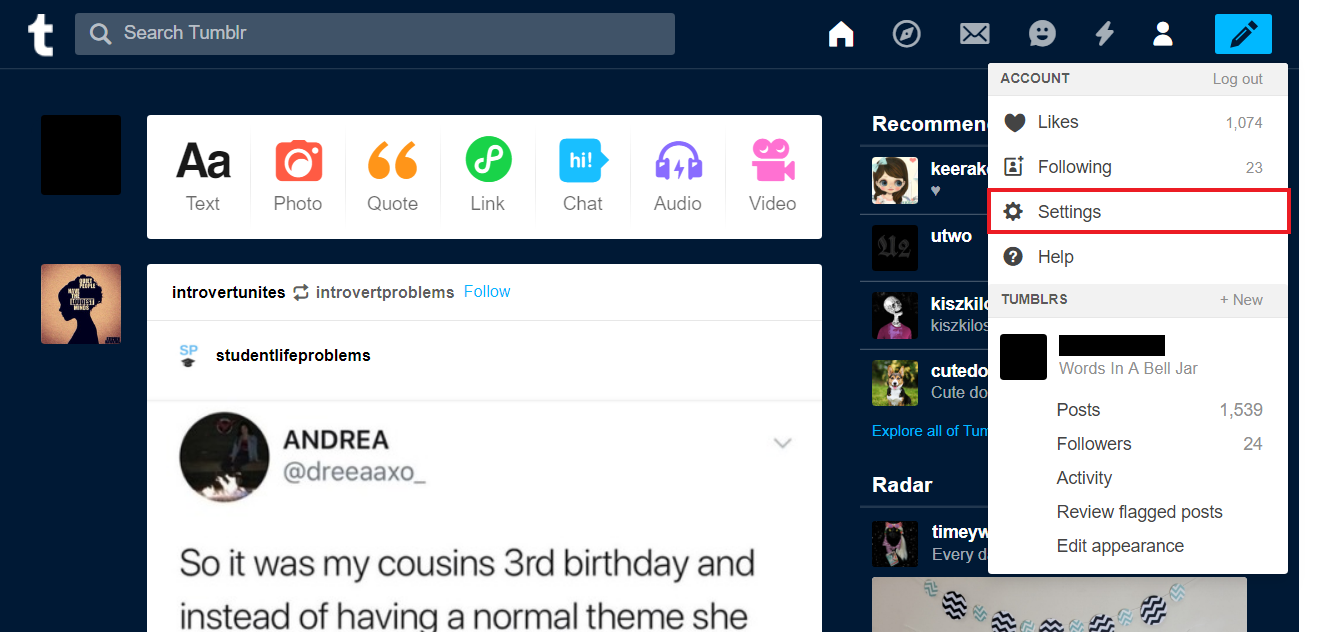Open the blue pencil compose button
This screenshot has width=1317, height=632.
point(1242,33)
